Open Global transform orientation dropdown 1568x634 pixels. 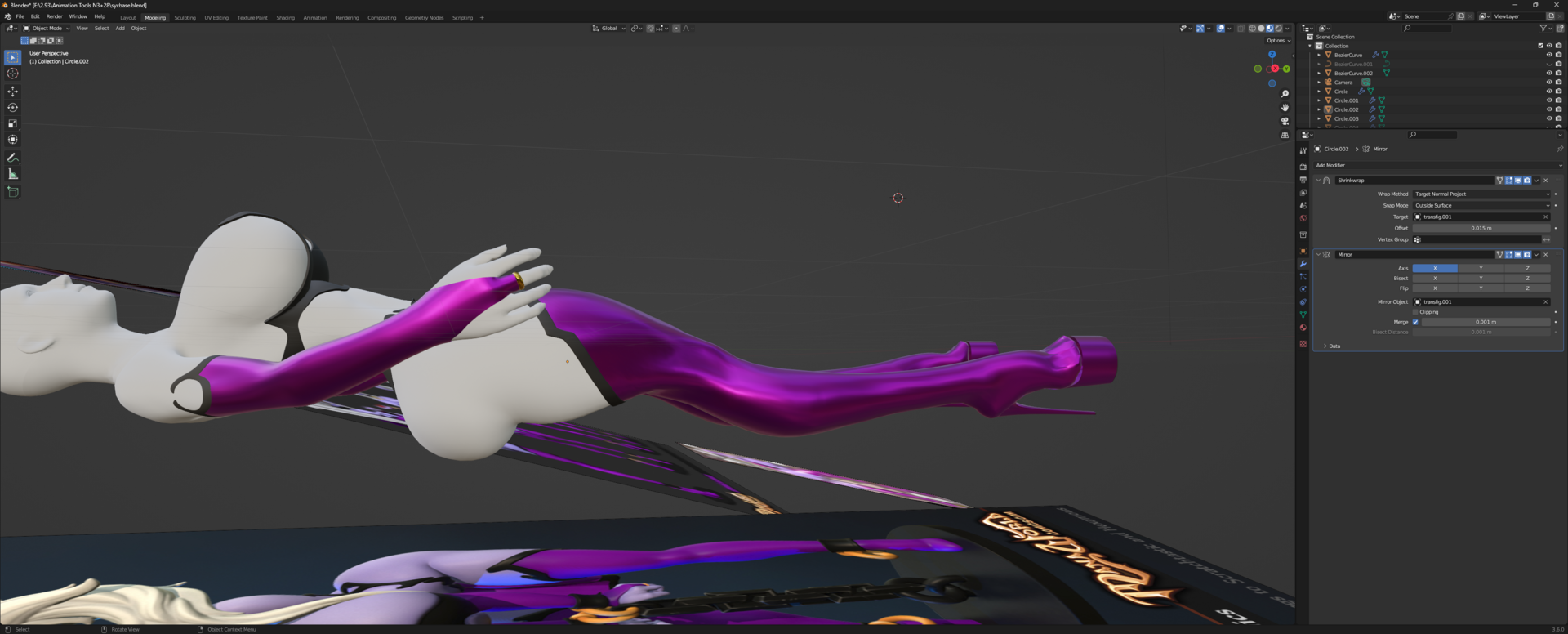point(609,29)
